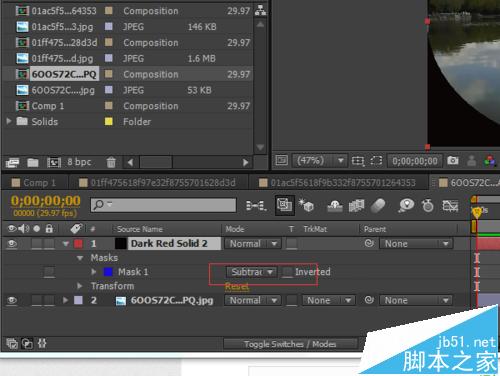
Task: Check the Inverted box for Mask 1
Action: click(287, 272)
